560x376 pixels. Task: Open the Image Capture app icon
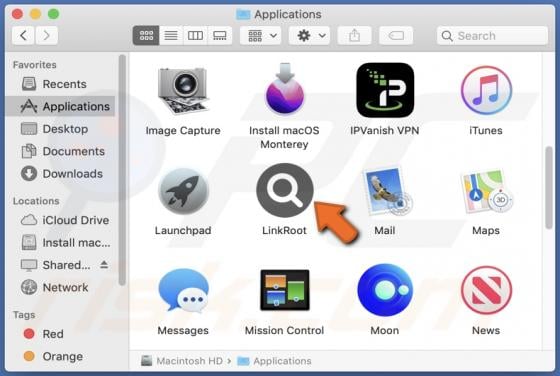click(183, 91)
